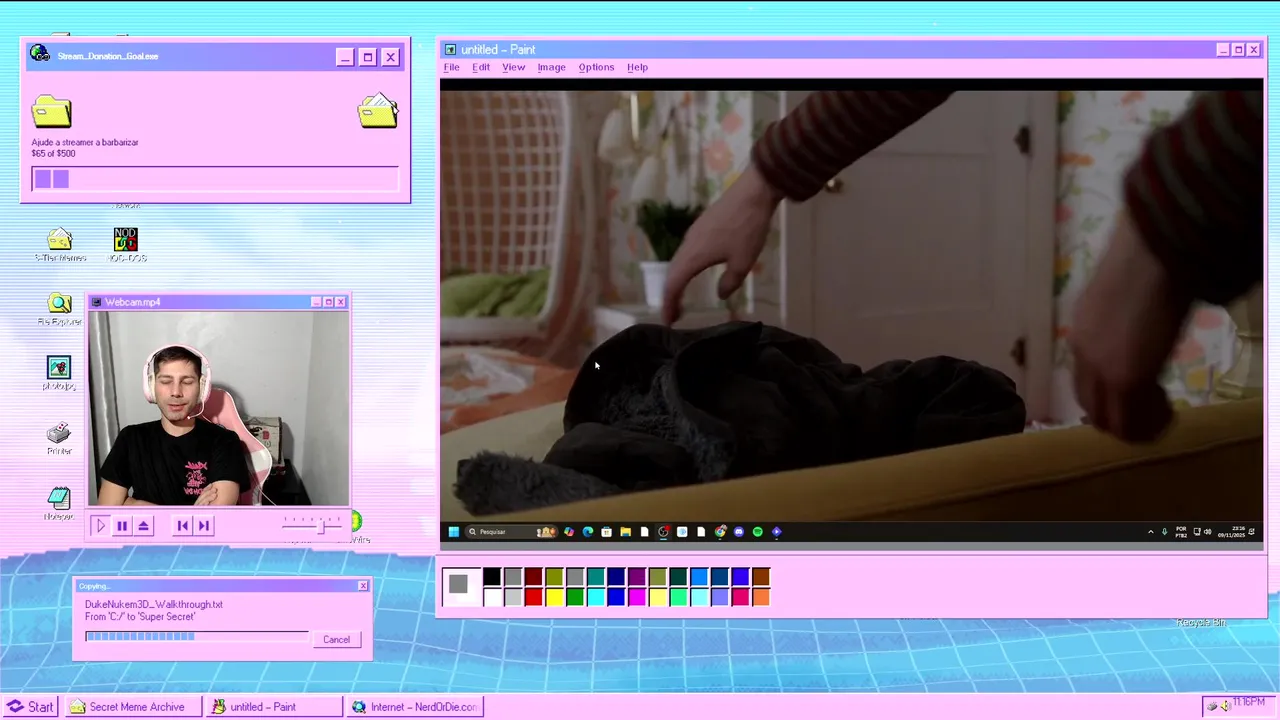Click the Recycle Bin desktop label

pyautogui.click(x=1200, y=623)
